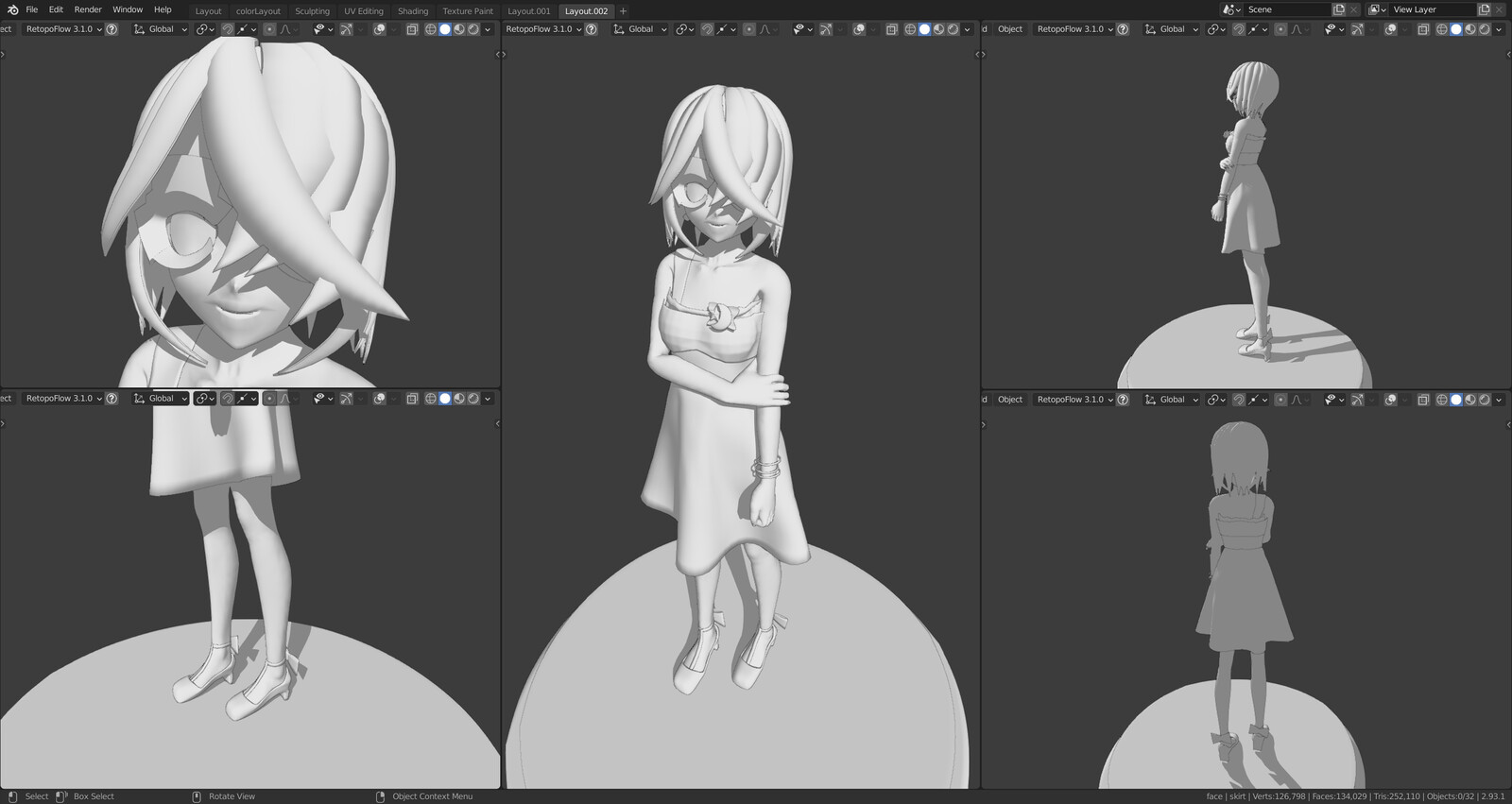Select wireframe shading in back-view viewport

[1442, 400]
